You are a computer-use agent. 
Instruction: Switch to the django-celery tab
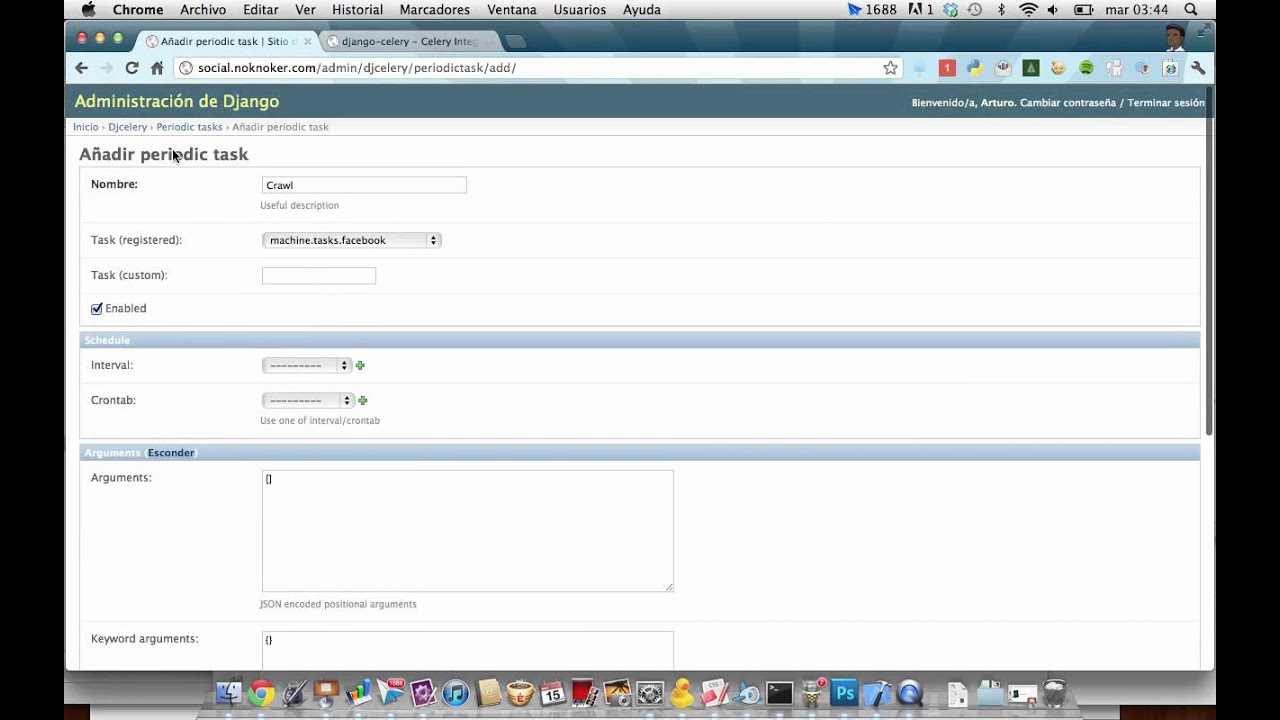(410, 41)
